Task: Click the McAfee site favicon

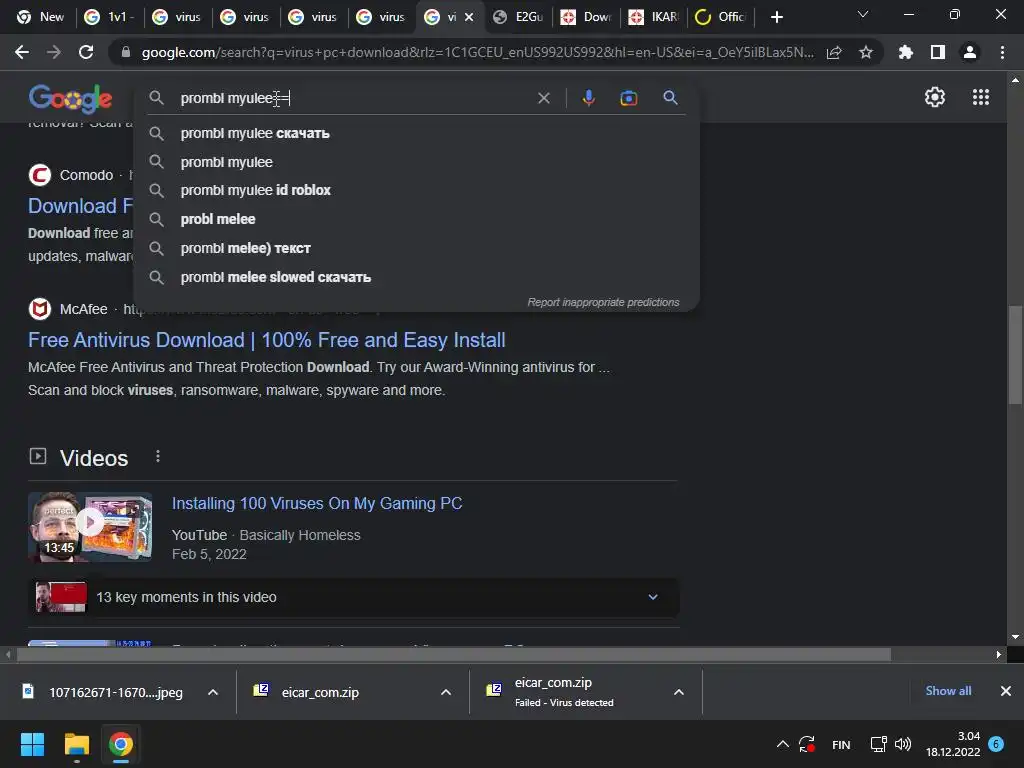Action: pos(40,309)
